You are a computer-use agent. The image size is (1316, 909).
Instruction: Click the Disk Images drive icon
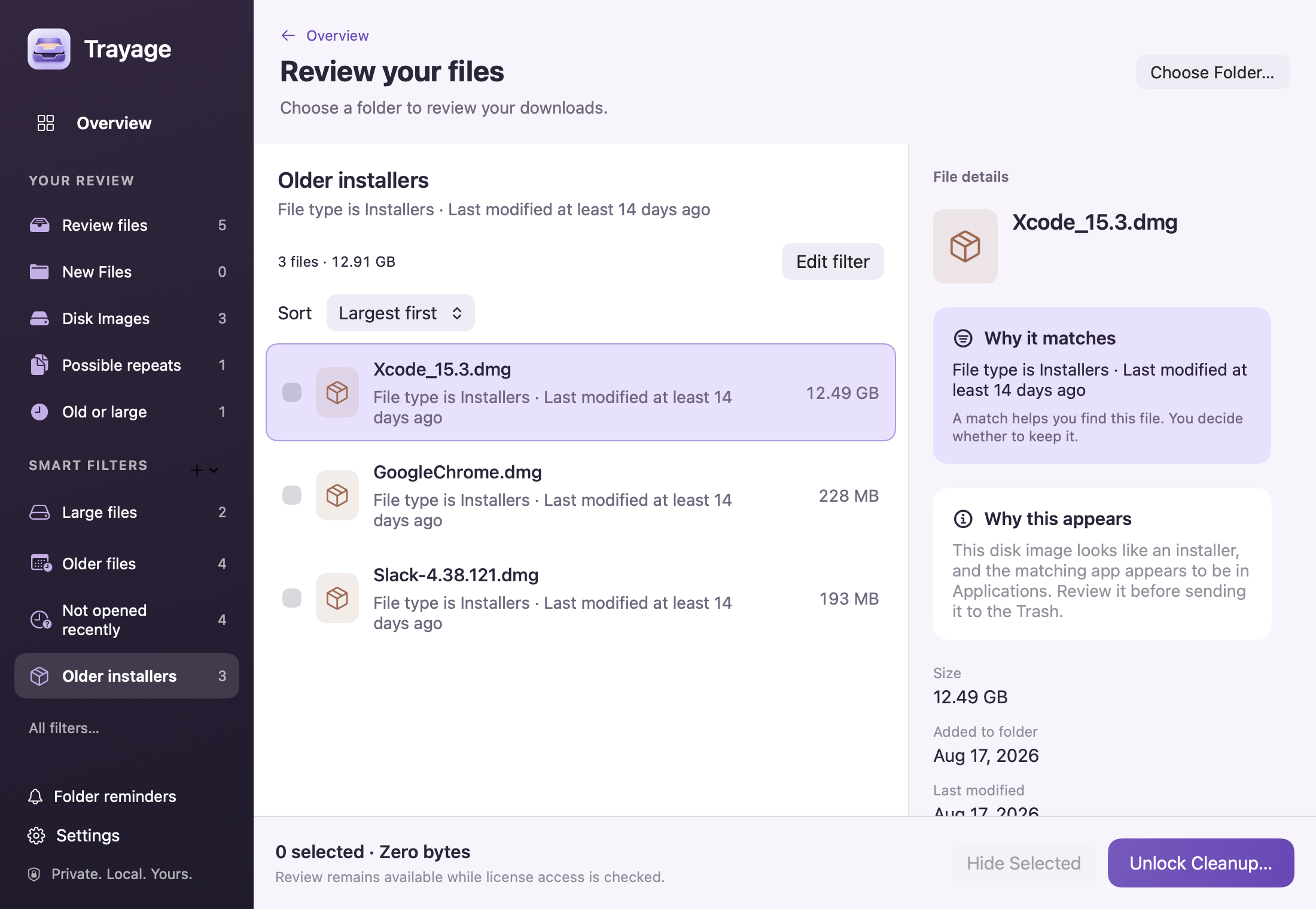tap(39, 318)
